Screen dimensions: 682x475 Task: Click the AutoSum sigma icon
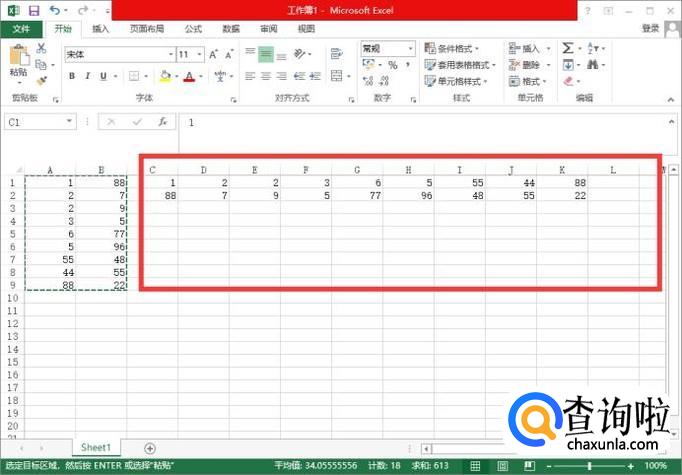(568, 48)
